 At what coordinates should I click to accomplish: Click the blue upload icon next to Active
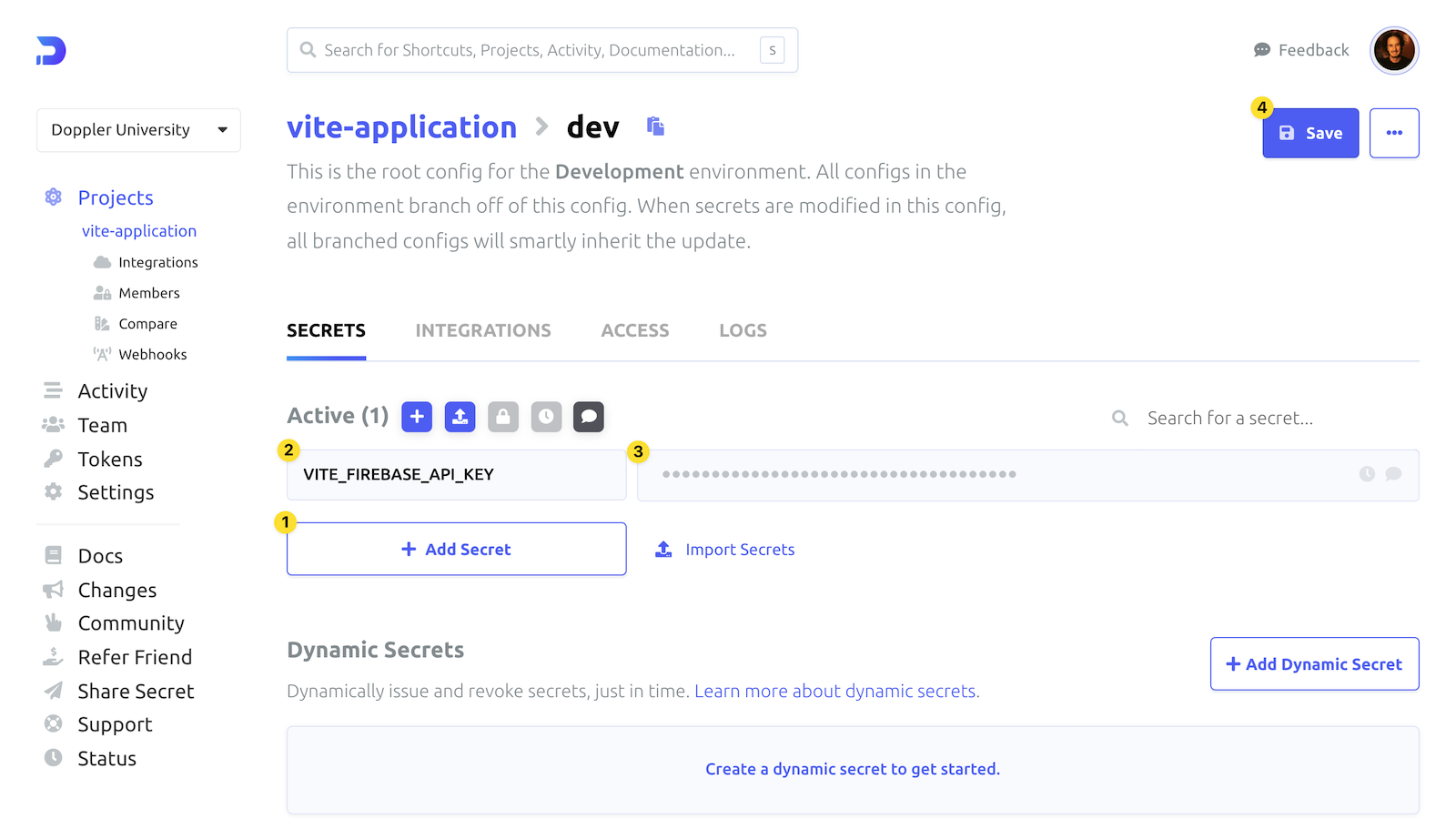[x=460, y=417]
